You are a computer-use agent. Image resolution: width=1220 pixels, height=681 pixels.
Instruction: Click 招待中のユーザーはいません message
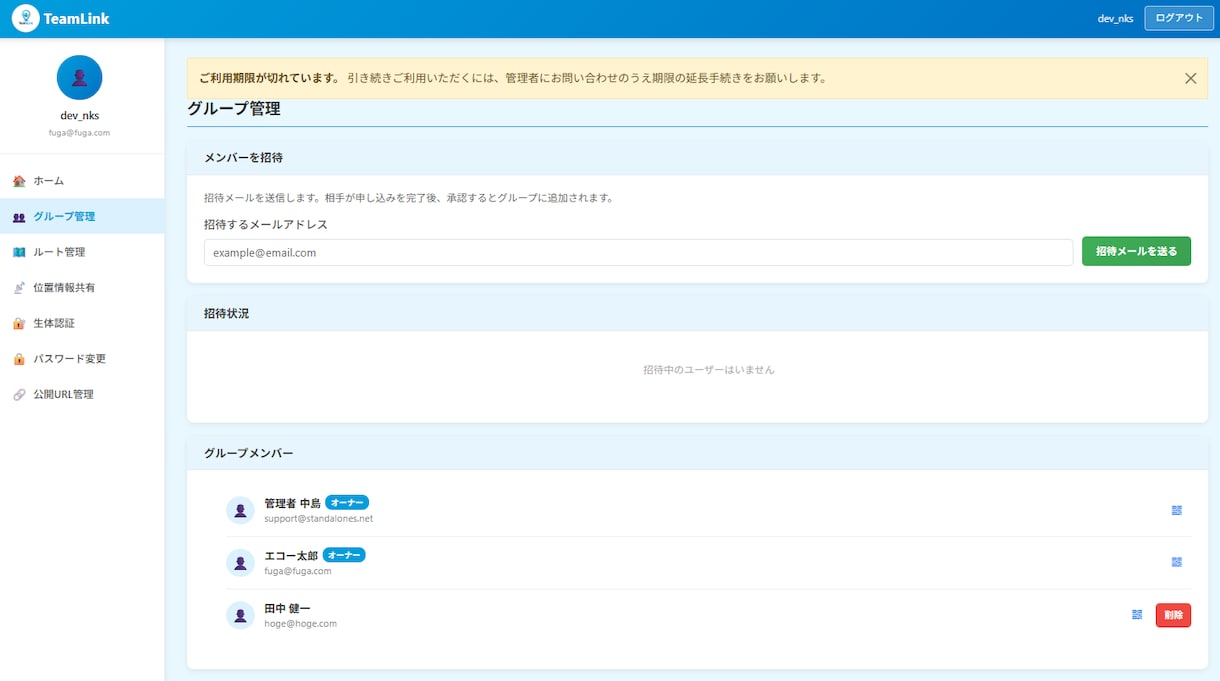708,370
